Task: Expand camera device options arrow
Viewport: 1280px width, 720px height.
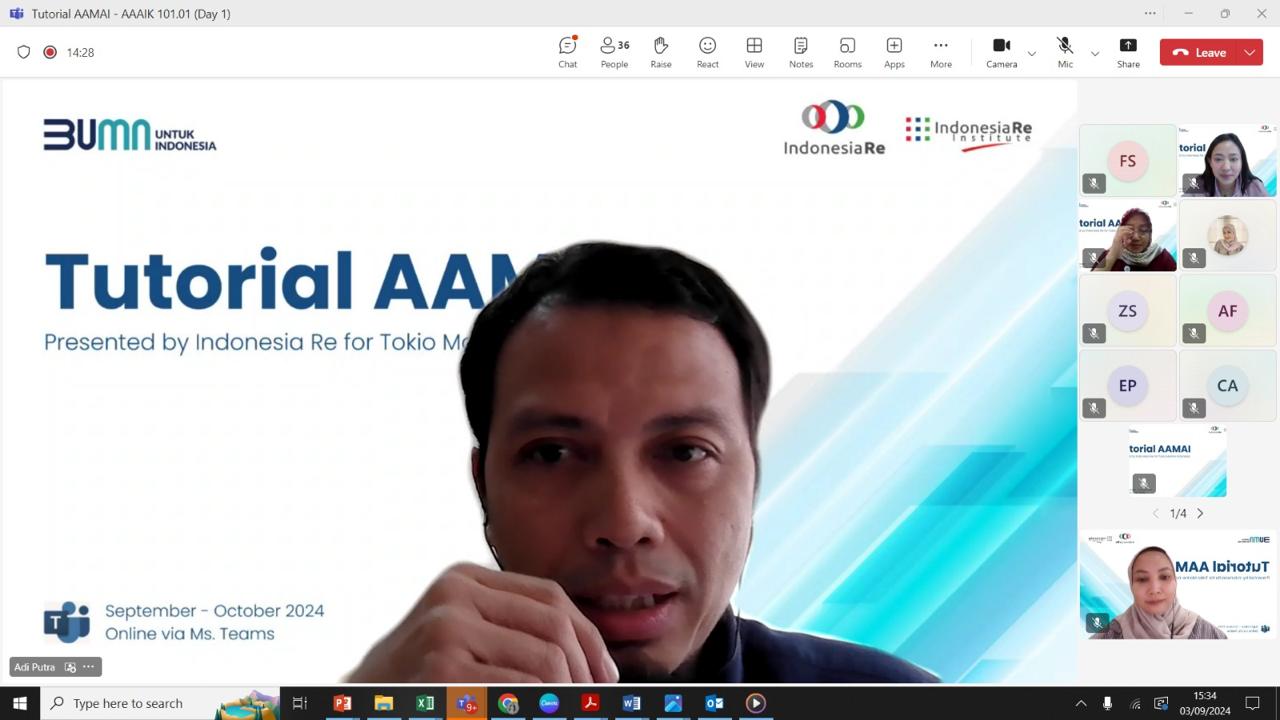Action: tap(1032, 54)
